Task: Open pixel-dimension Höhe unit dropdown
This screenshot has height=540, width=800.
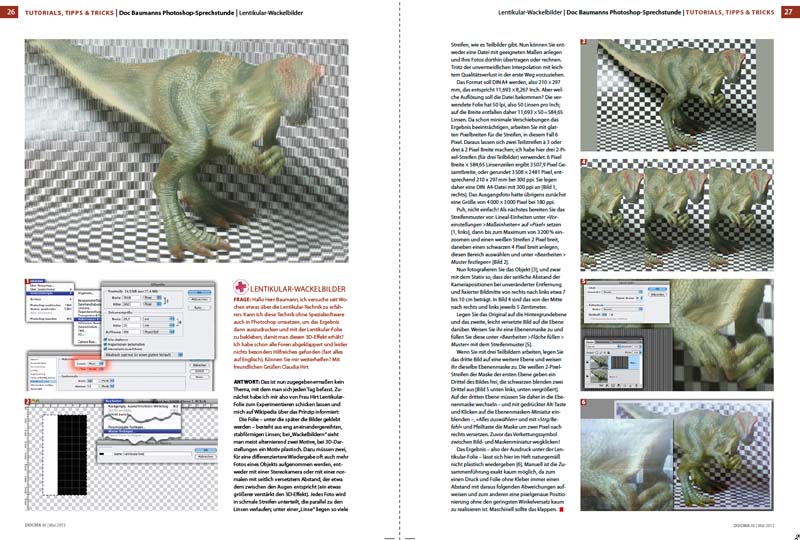Action: point(153,304)
